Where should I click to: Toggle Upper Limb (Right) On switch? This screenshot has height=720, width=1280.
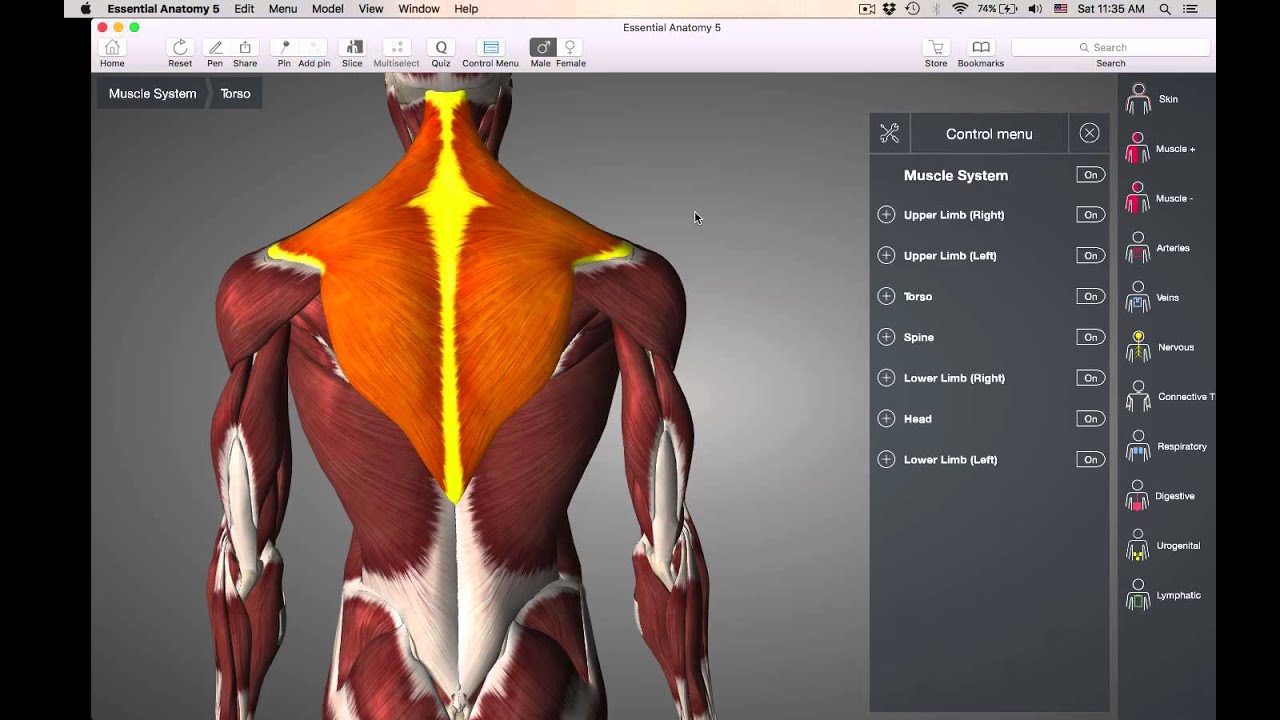1090,215
